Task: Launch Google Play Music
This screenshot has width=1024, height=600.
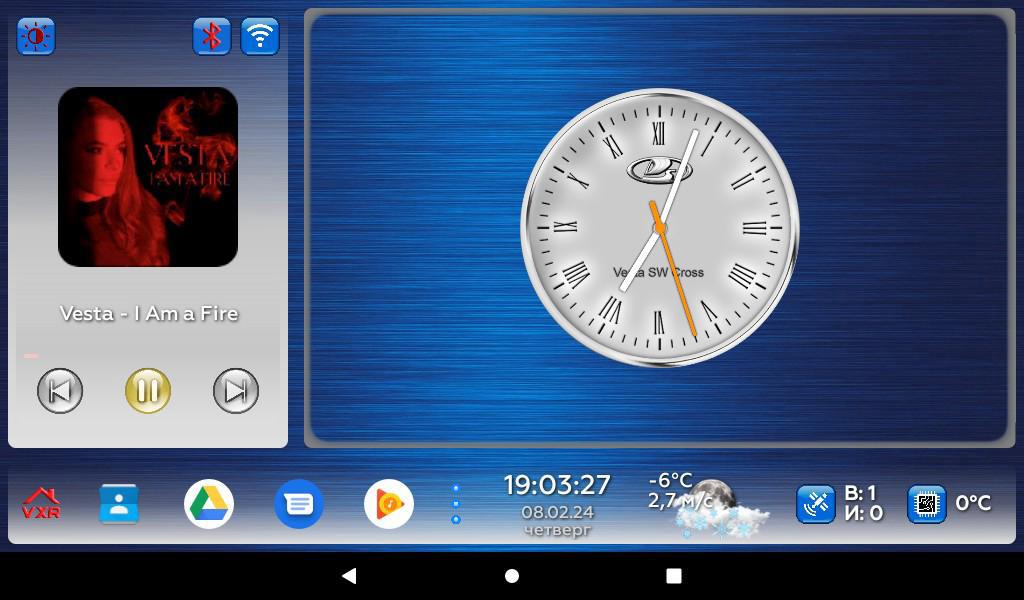Action: tap(389, 504)
